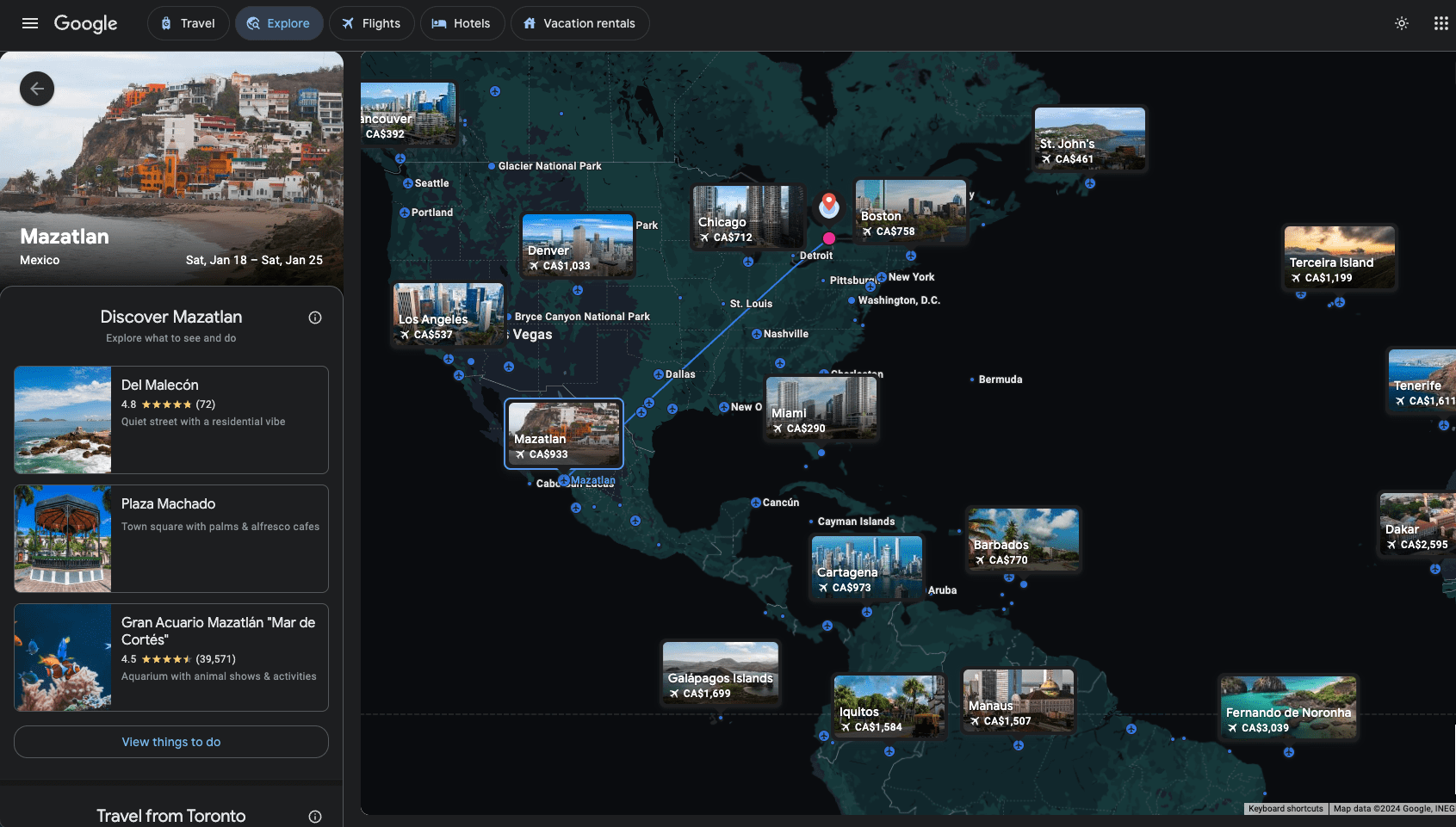
Task: Open the Plaza Machado card
Action: [x=171, y=539]
